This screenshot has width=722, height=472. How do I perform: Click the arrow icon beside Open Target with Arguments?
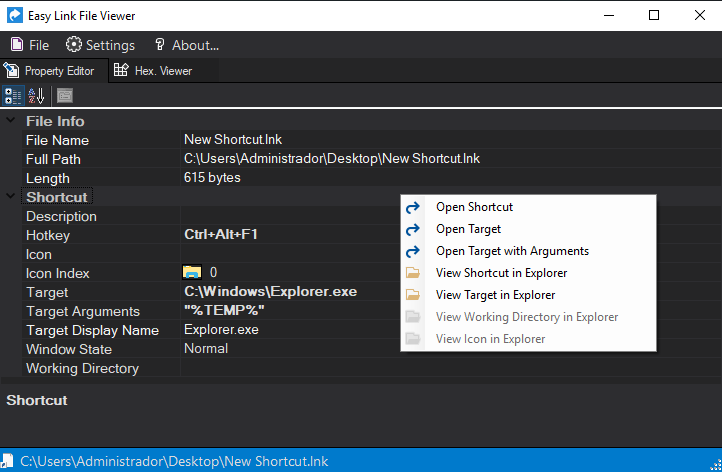click(x=413, y=251)
